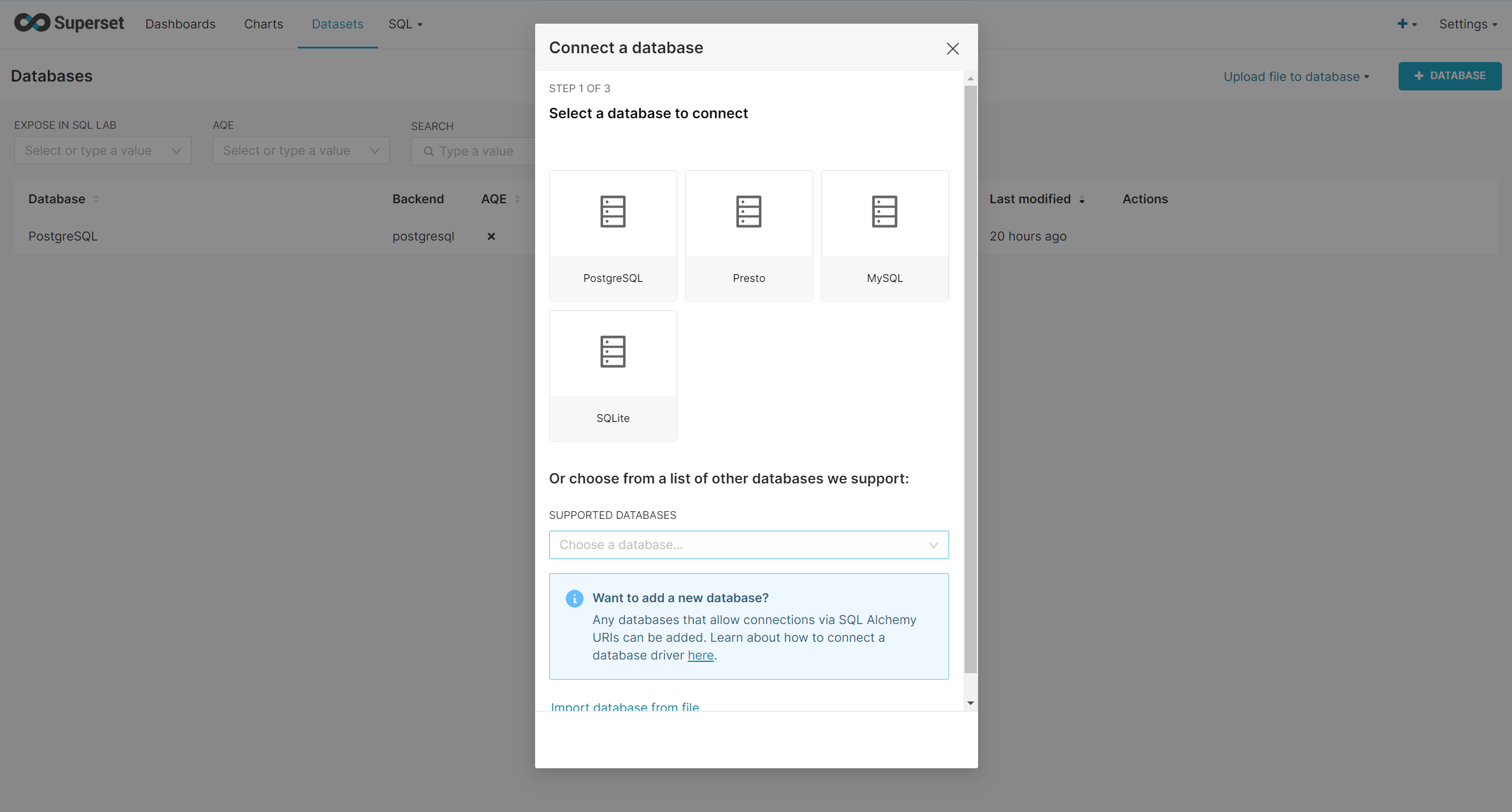Pick the MySQL database icon card
This screenshot has height=812, width=1512.
pyautogui.click(x=884, y=235)
